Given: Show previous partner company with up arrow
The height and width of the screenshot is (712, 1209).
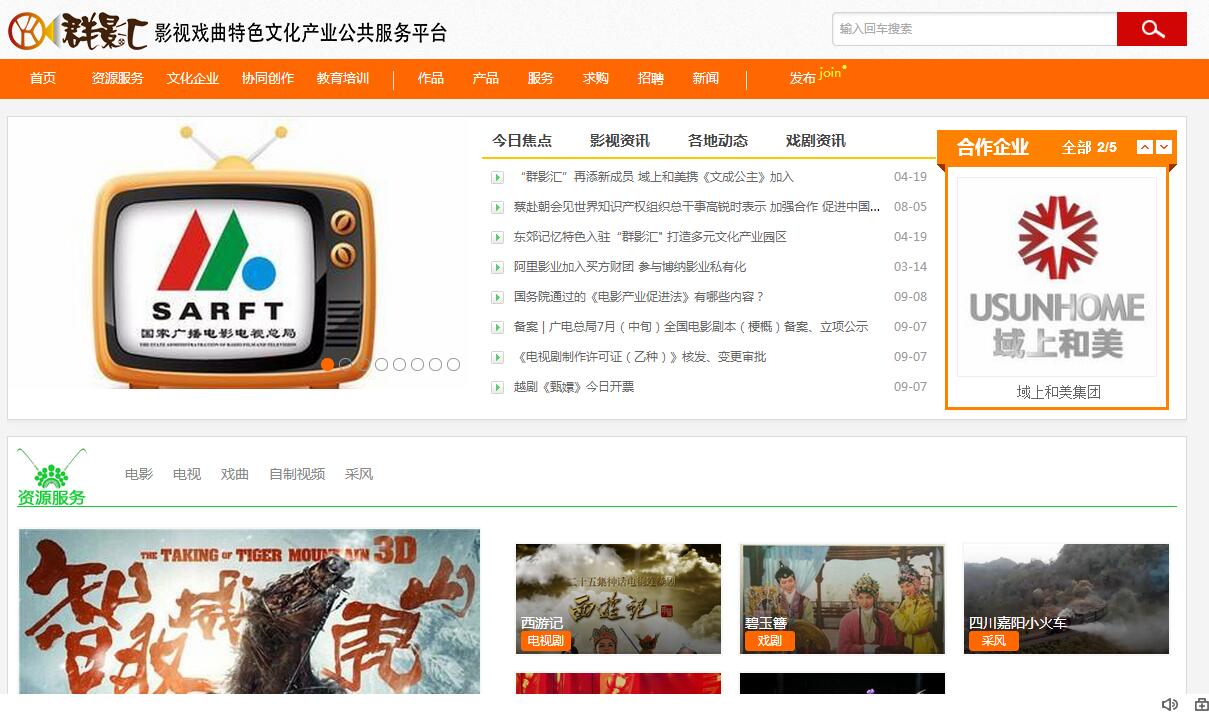Looking at the screenshot, I should [1145, 147].
